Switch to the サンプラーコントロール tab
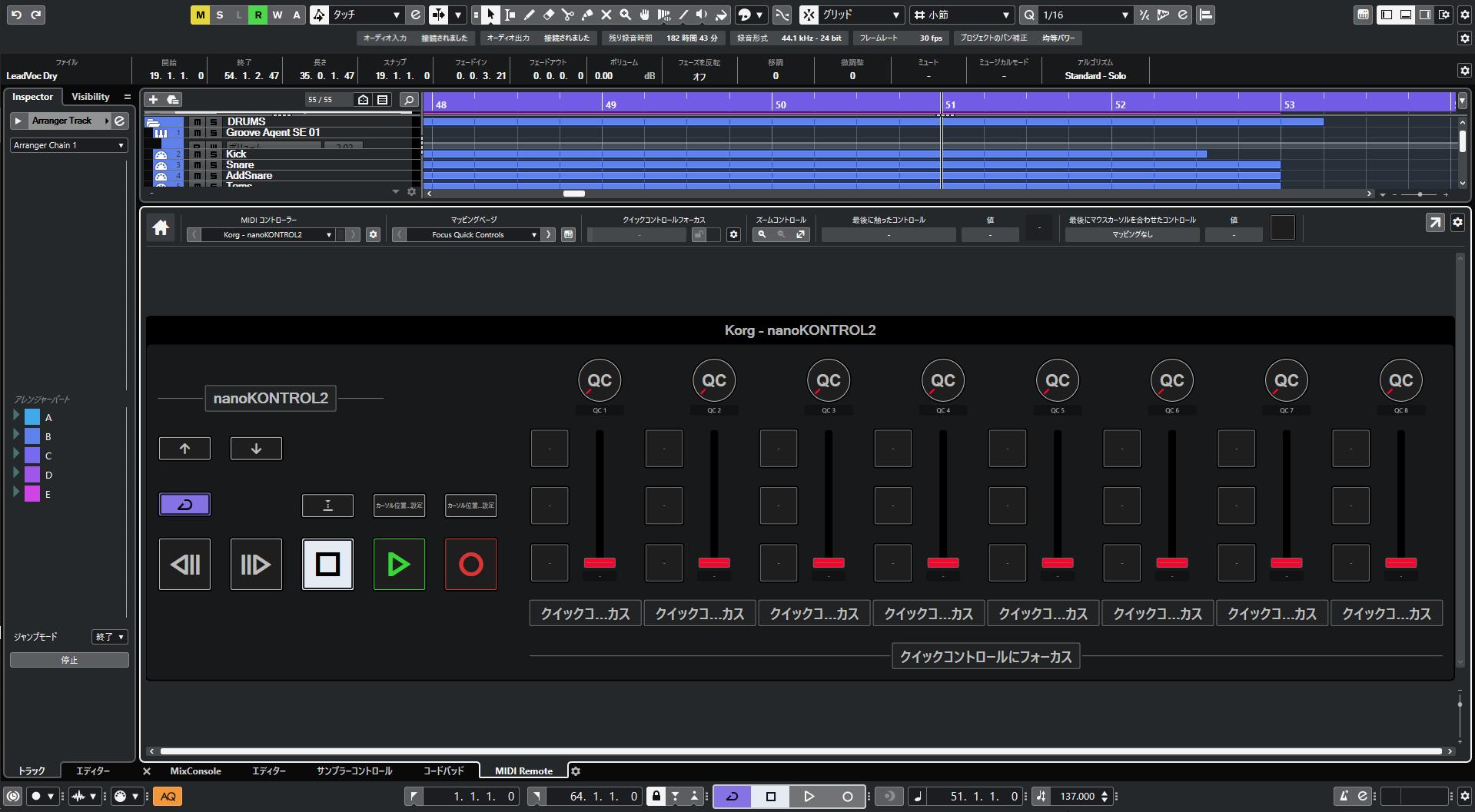1475x812 pixels. point(354,771)
